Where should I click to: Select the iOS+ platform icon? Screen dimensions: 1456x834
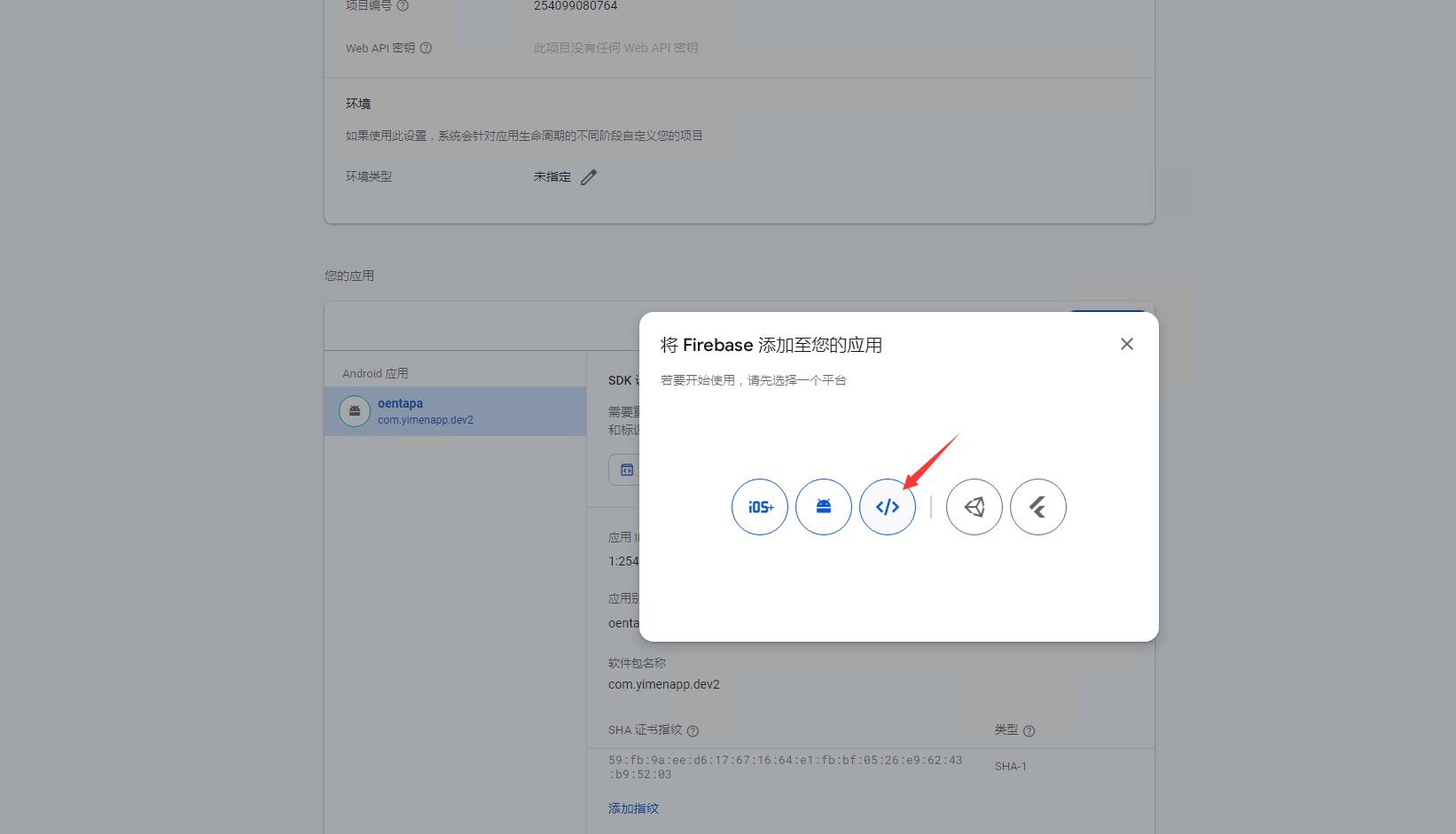[x=760, y=507]
